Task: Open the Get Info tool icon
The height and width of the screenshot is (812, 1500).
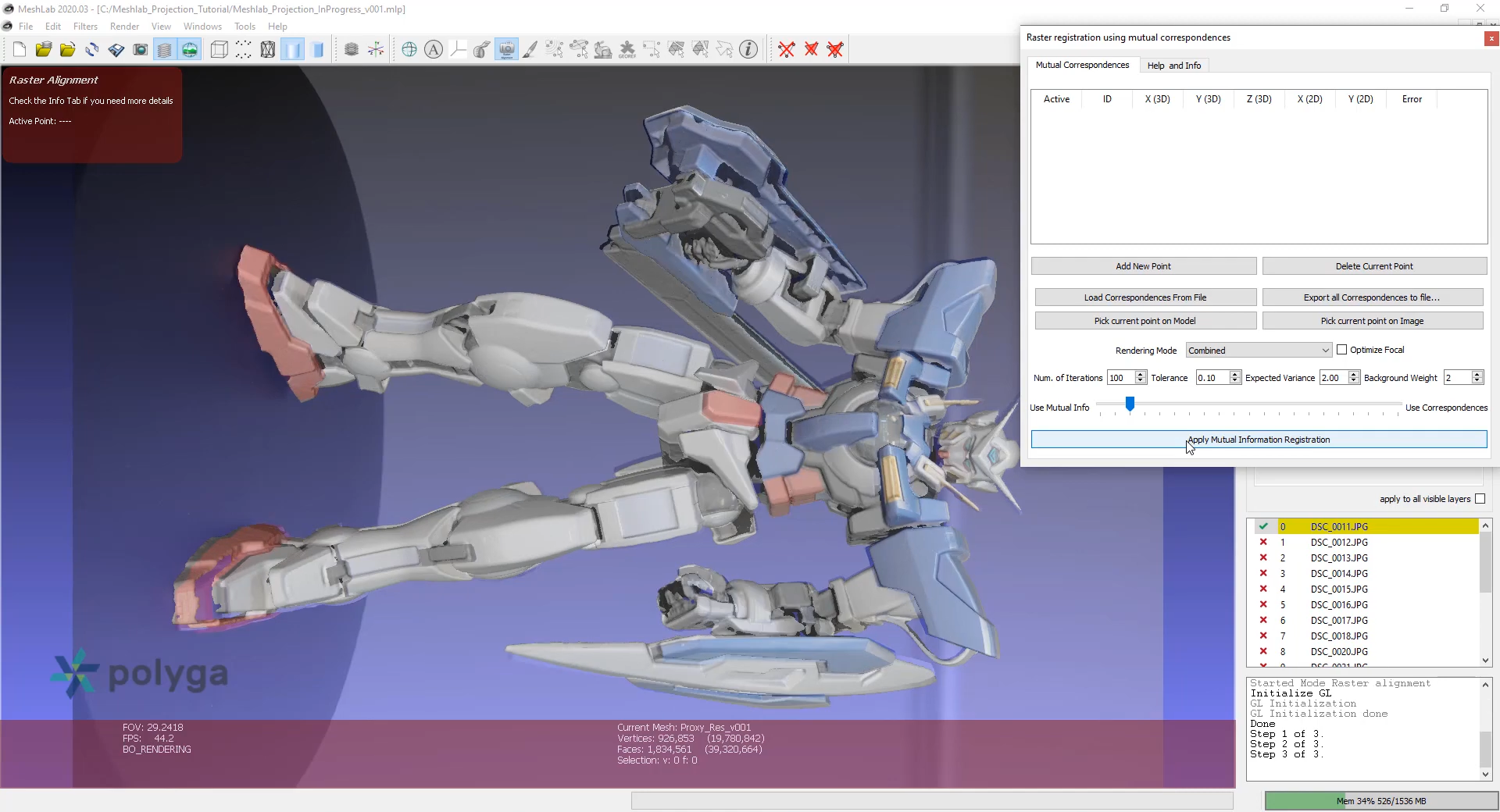Action: point(748,50)
